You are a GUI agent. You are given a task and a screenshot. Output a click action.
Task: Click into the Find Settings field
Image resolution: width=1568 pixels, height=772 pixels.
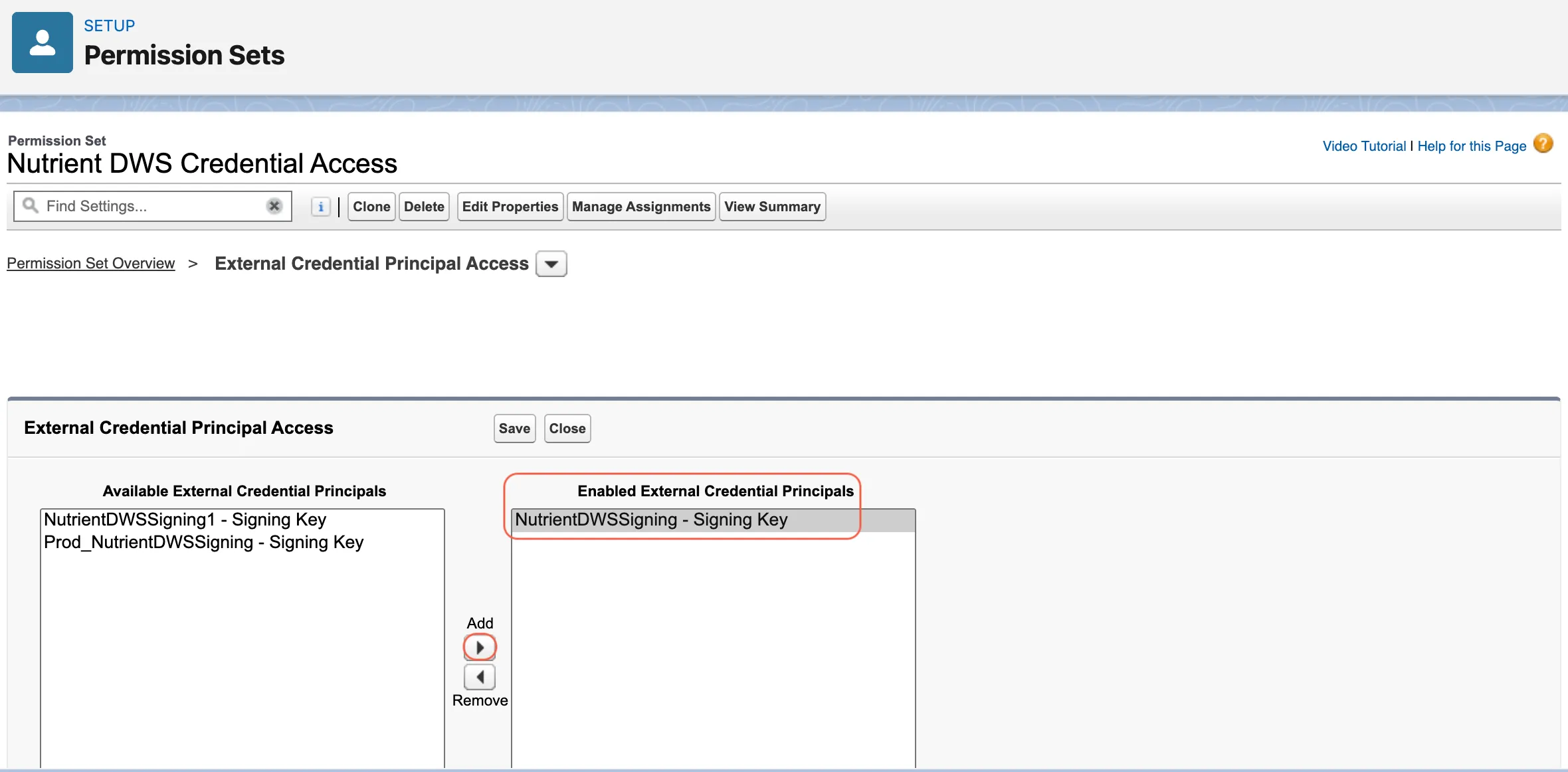pos(153,206)
